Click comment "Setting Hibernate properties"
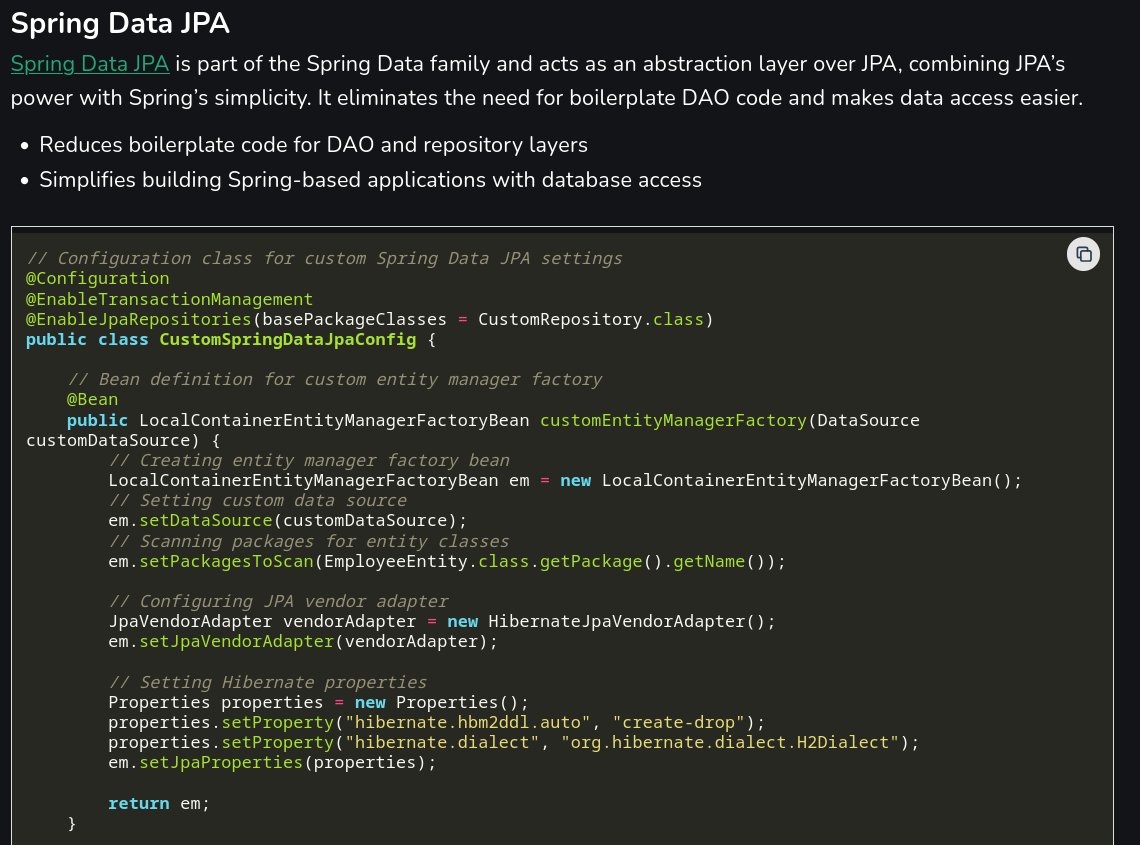Image resolution: width=1140 pixels, height=845 pixels. (x=268, y=682)
